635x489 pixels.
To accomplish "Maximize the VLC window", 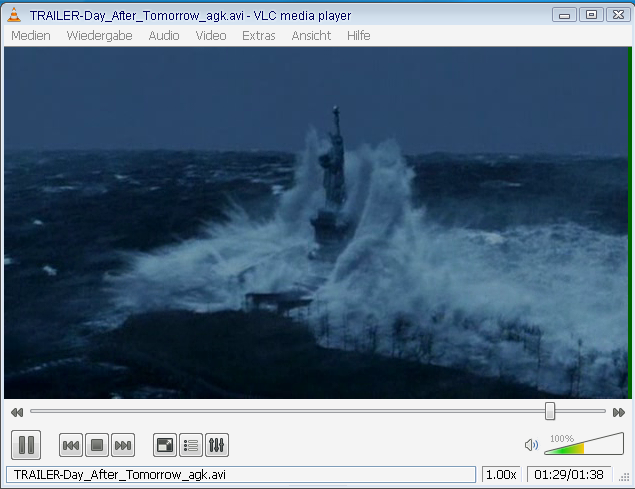I will click(x=591, y=15).
